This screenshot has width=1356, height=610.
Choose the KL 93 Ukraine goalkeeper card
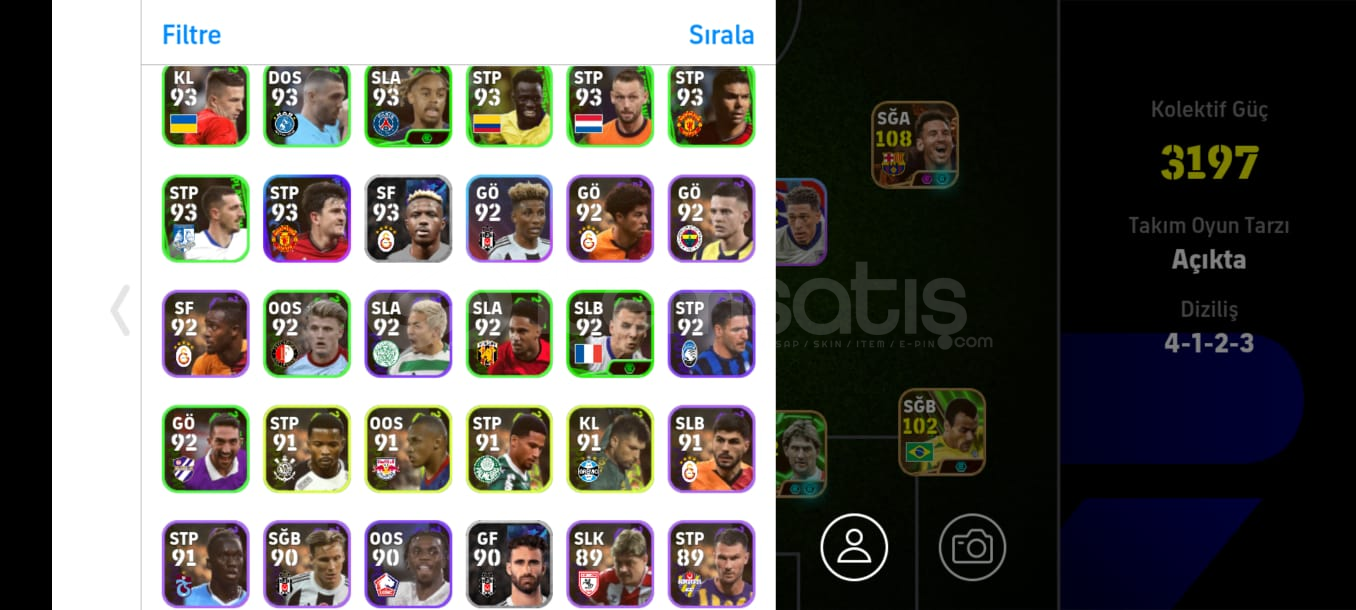(206, 106)
